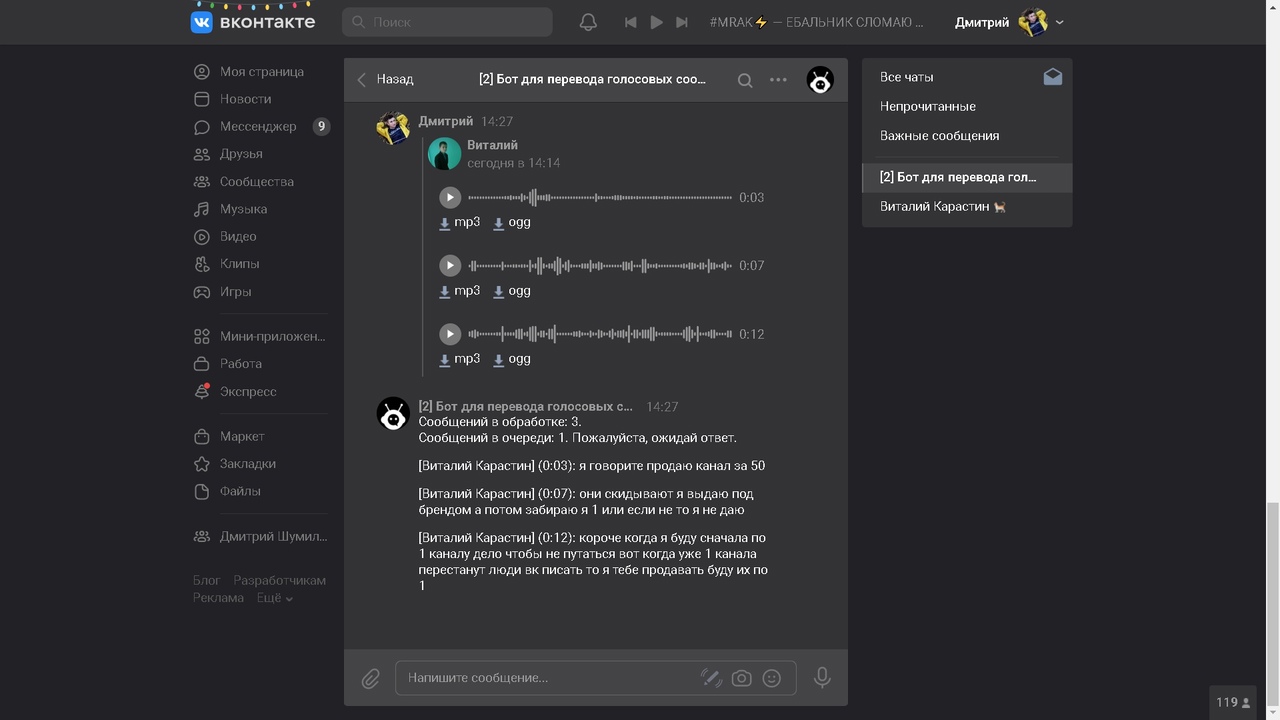The image size is (1280, 720).
Task: Download the 0:07 voice message as mp3
Action: 460,291
